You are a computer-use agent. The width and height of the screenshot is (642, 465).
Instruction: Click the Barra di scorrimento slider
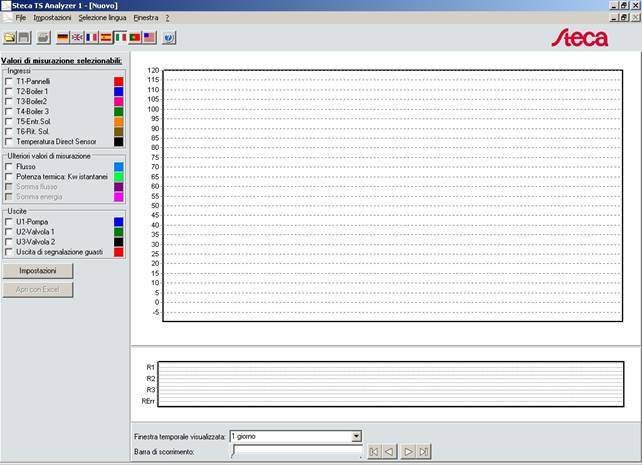pyautogui.click(x=297, y=451)
